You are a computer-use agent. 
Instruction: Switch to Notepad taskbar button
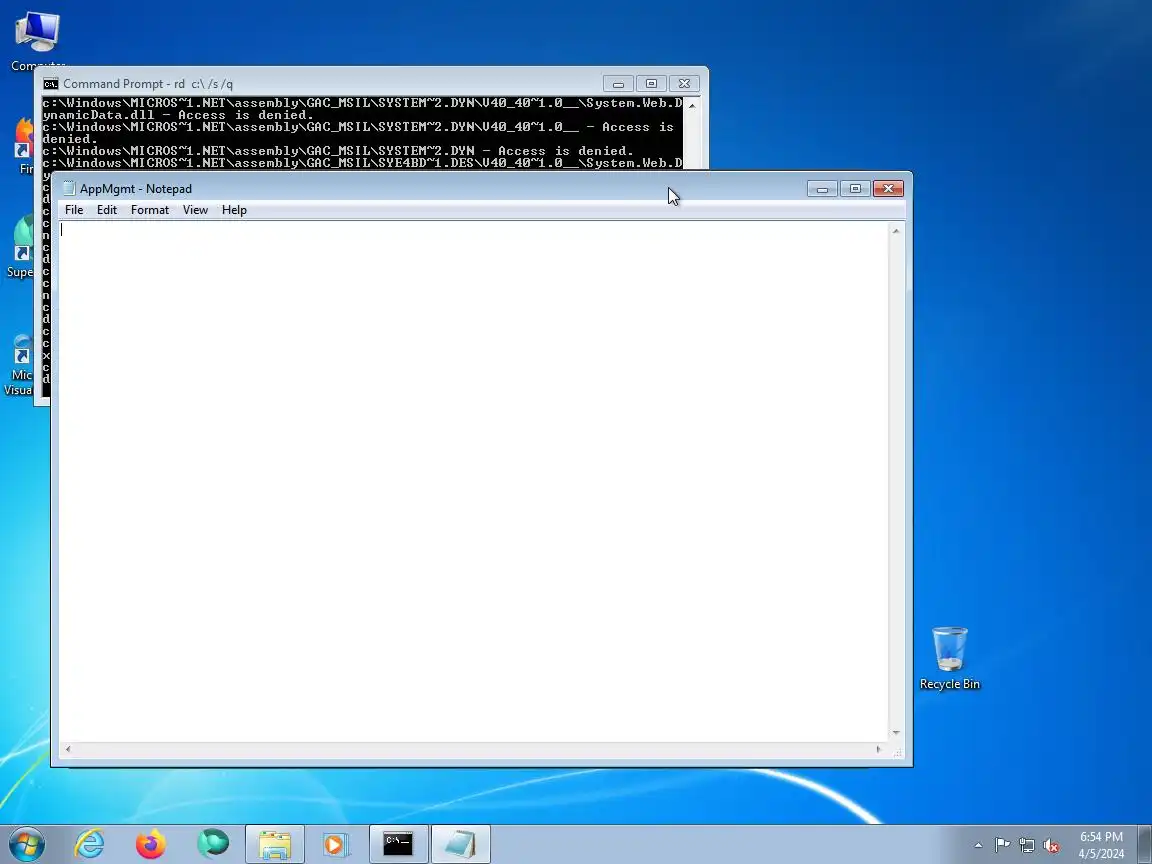coord(461,844)
